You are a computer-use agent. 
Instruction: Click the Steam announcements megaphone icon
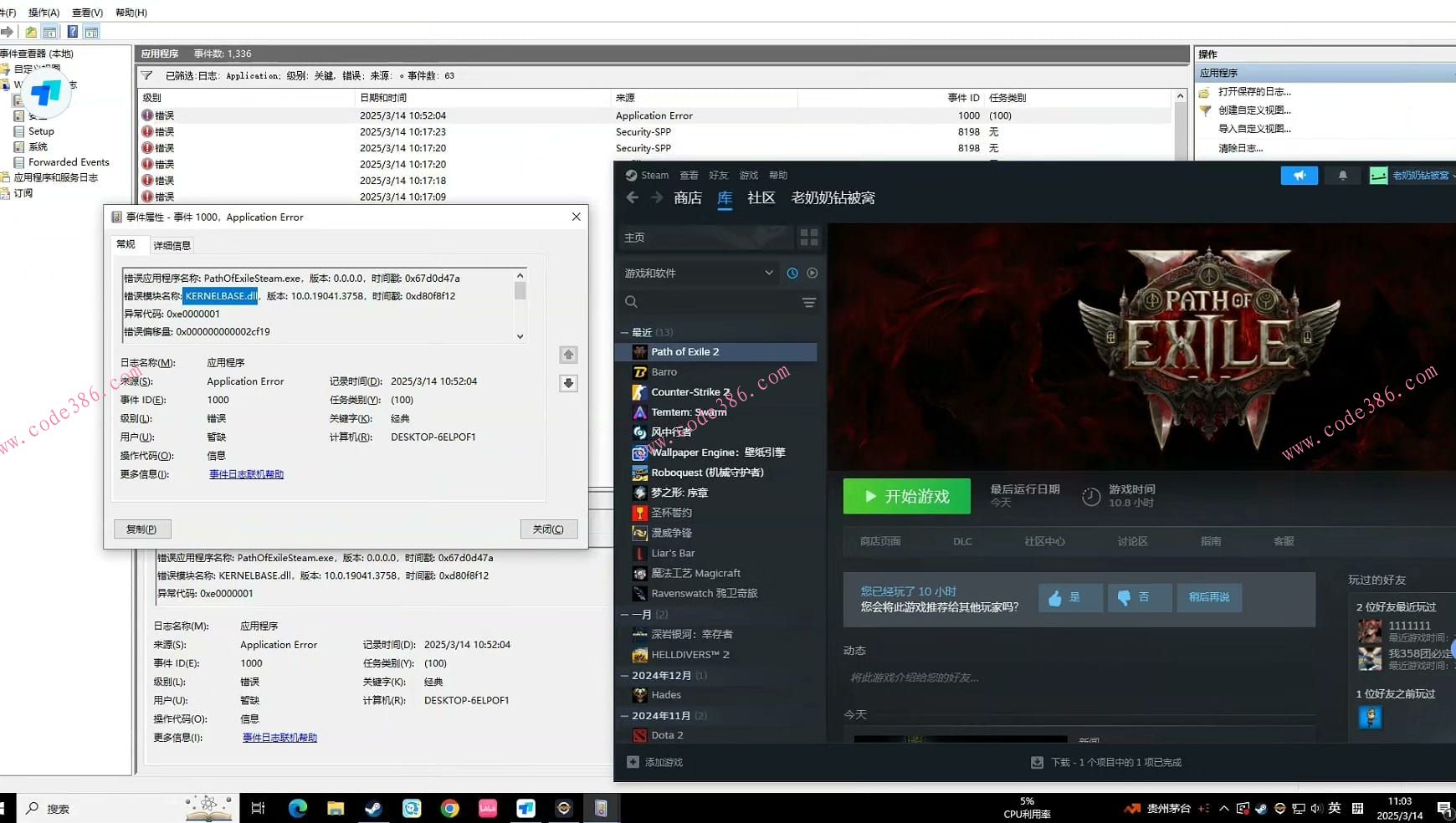(x=1299, y=176)
